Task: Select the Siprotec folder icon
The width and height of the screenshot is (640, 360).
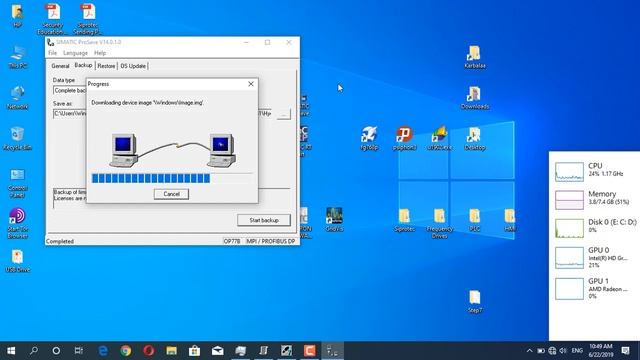Action: click(x=404, y=220)
